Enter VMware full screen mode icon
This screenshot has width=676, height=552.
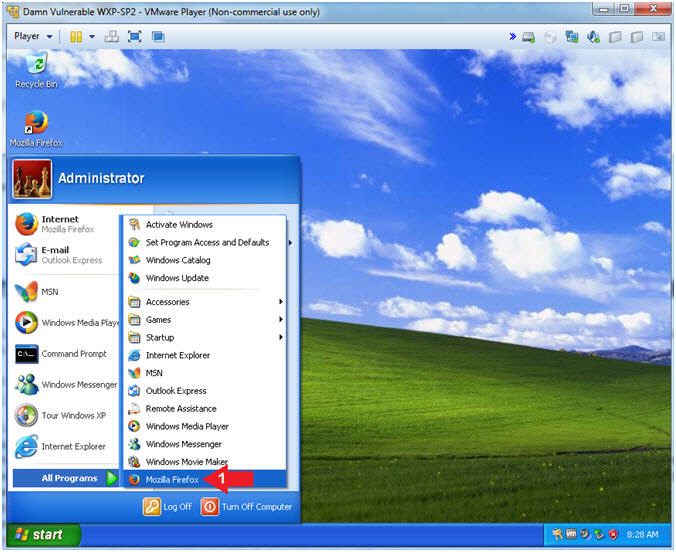coord(135,37)
